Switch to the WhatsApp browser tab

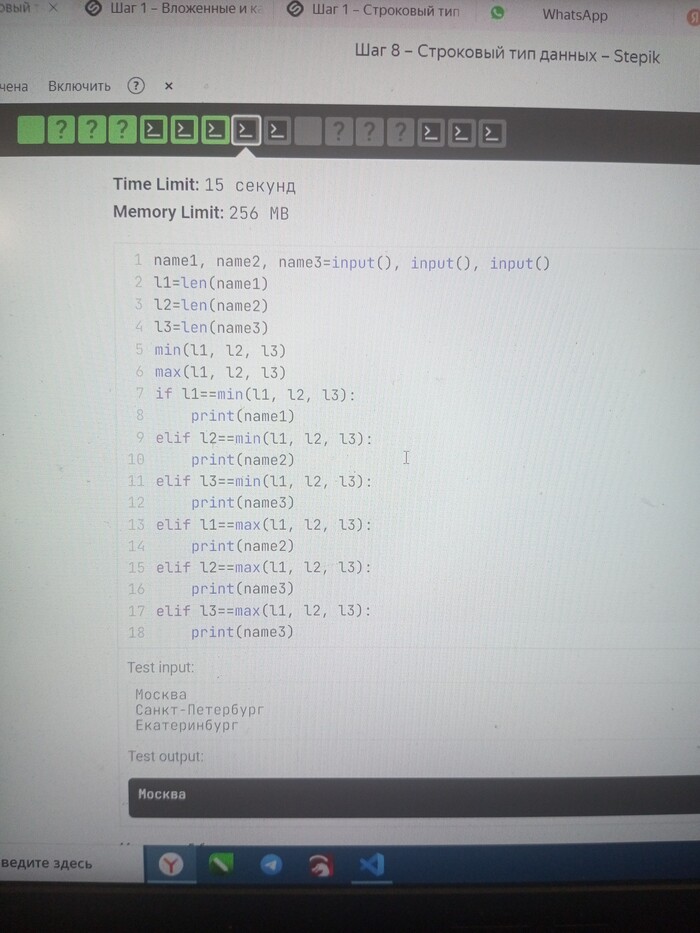click(x=574, y=14)
